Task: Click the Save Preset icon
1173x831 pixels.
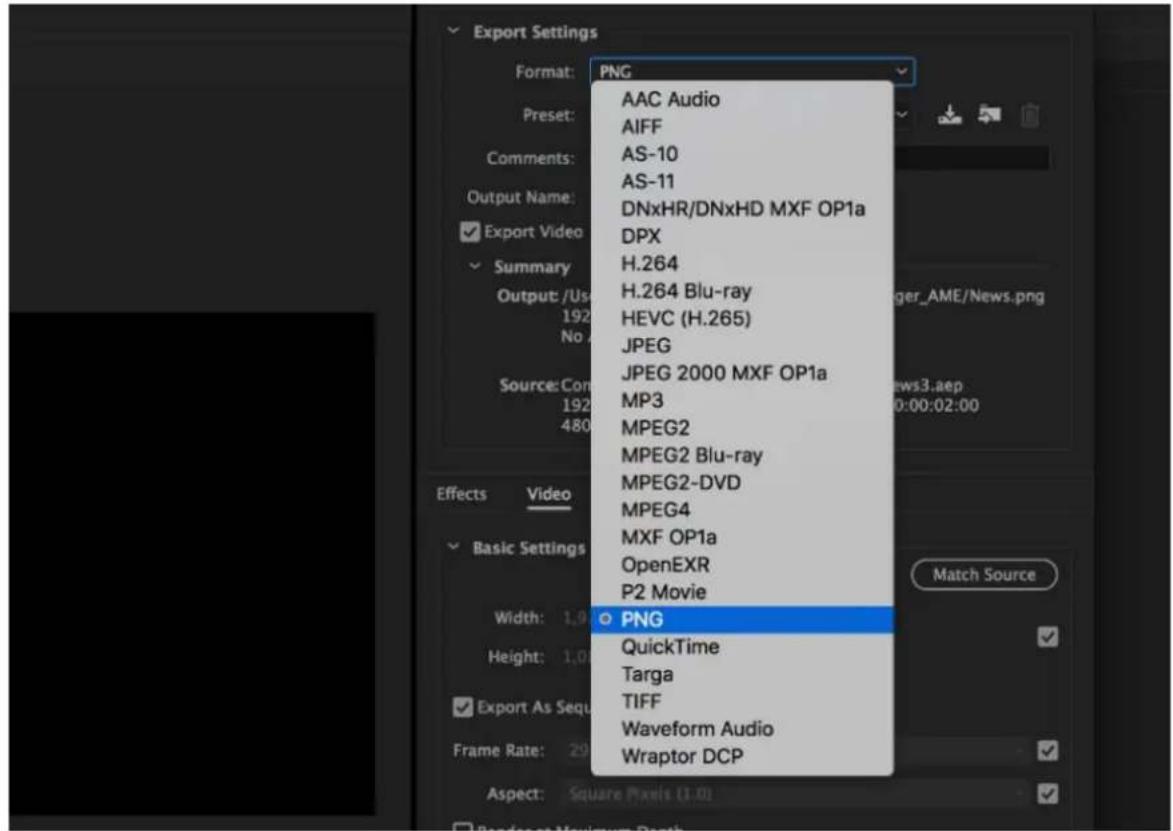Action: (x=949, y=115)
